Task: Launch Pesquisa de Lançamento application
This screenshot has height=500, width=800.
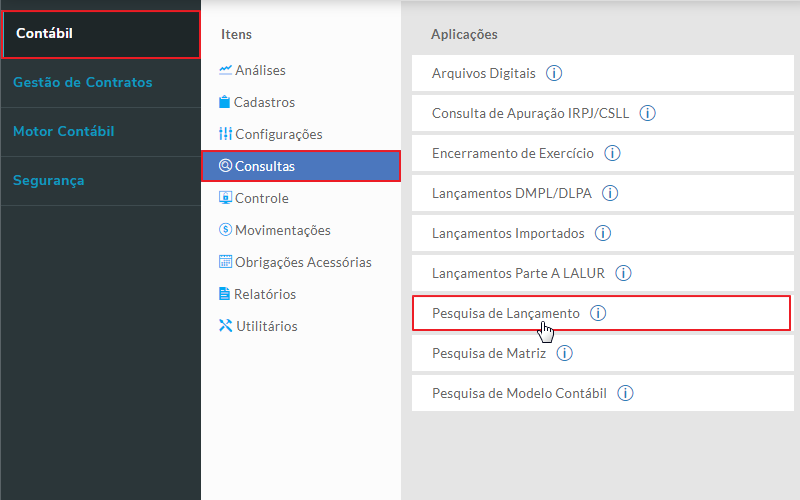Action: (505, 313)
